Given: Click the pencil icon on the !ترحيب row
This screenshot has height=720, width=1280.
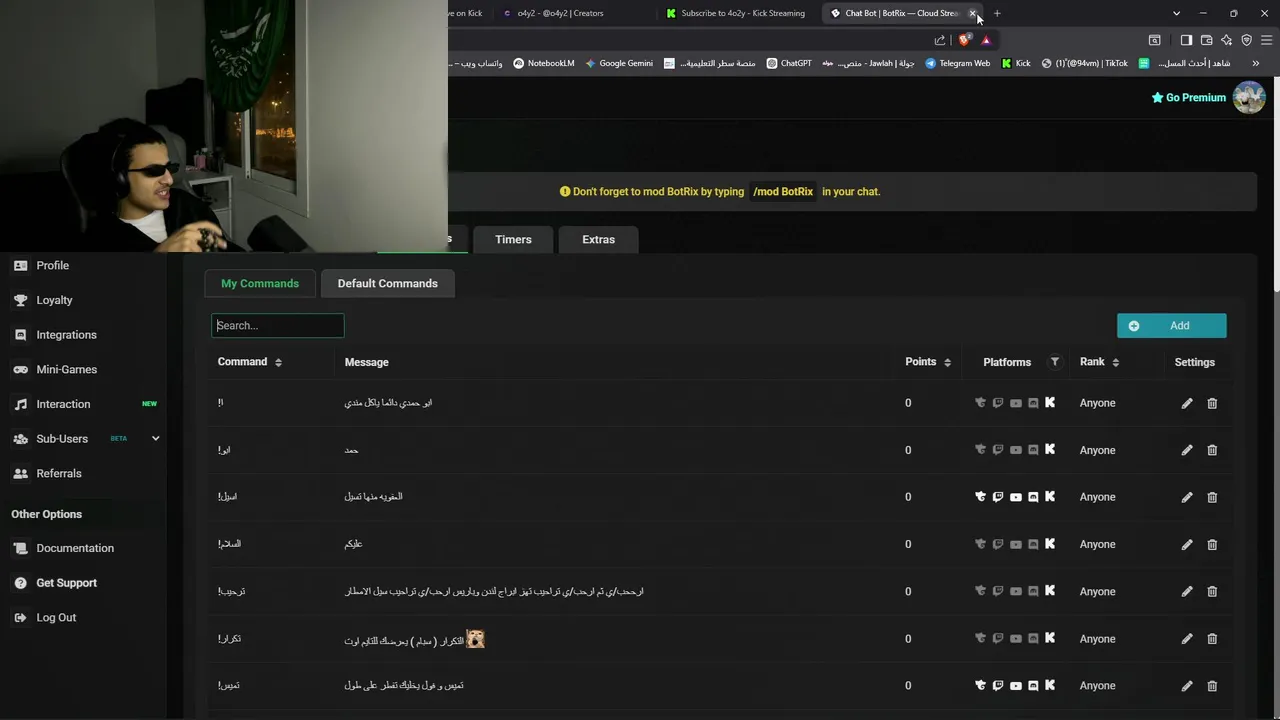Looking at the screenshot, I should [x=1187, y=591].
